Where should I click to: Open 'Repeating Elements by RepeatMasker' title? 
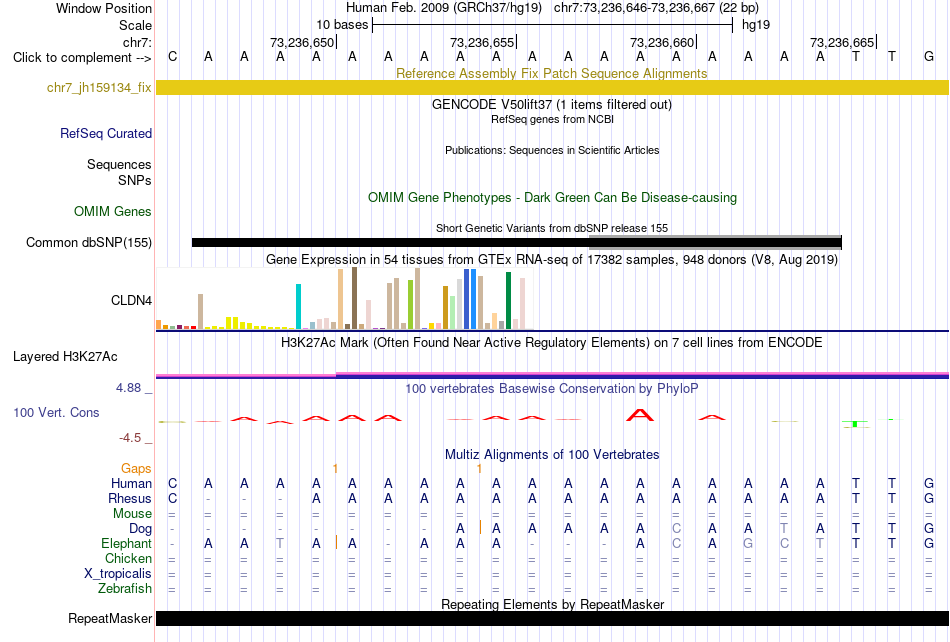552,604
